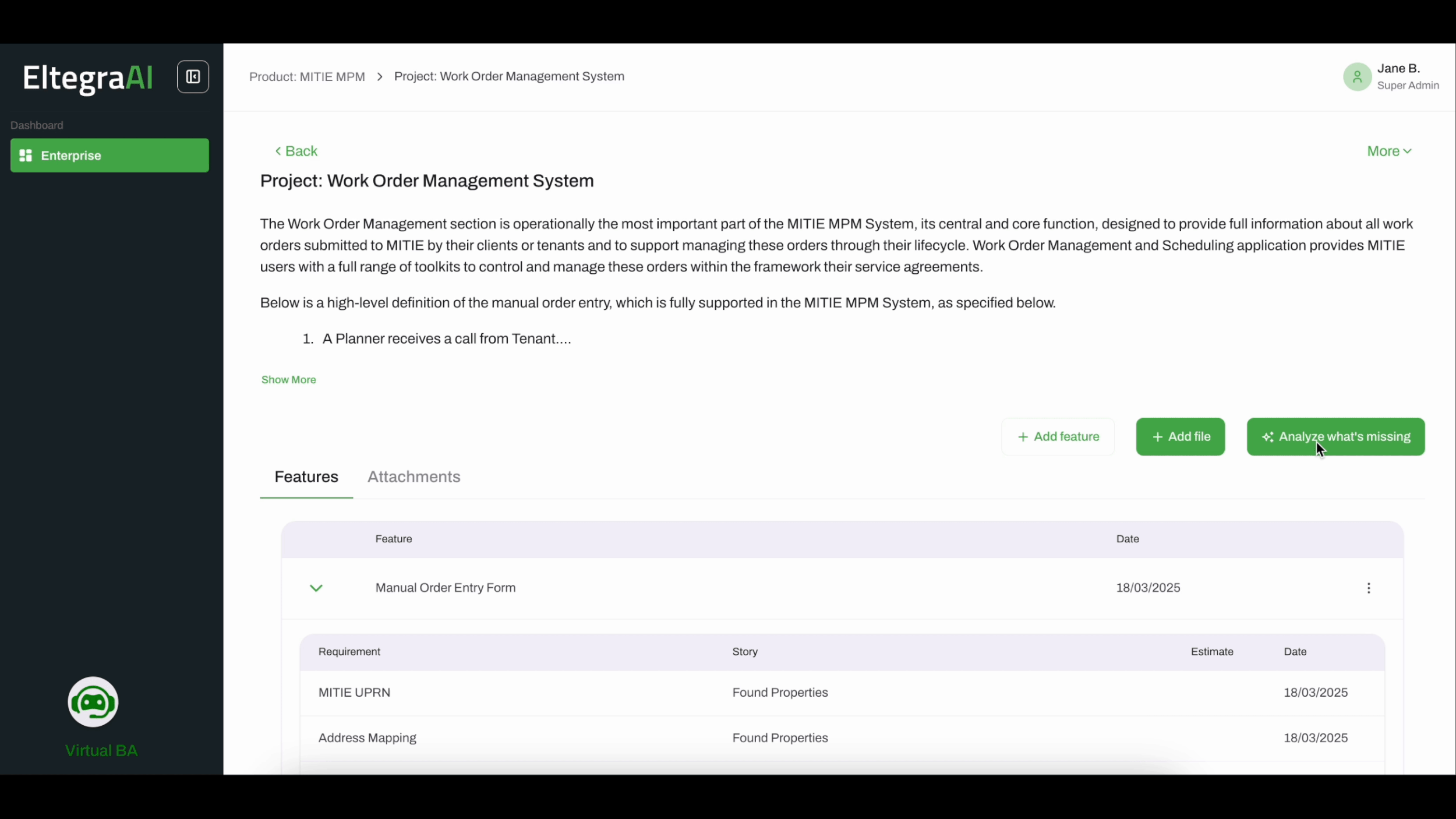This screenshot has height=819, width=1456.
Task: Select the MITIE UPRN requirement row
Action: click(842, 693)
